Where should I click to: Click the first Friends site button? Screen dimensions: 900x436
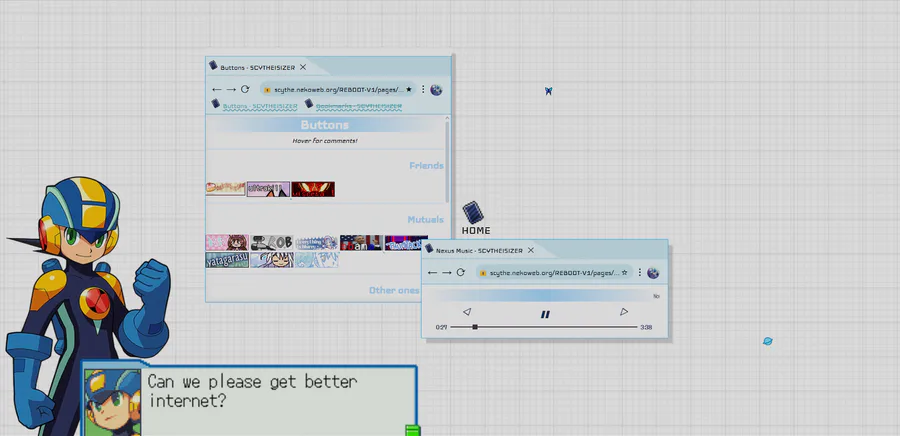pyautogui.click(x=226, y=189)
